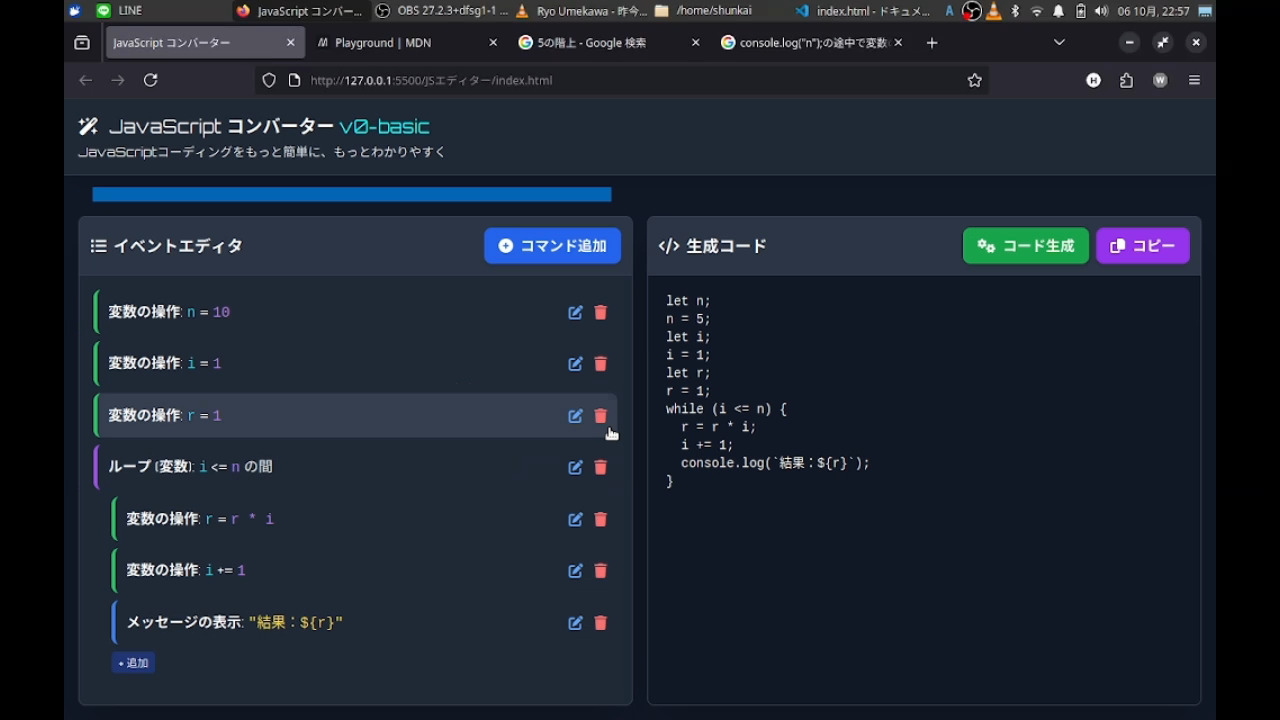
Task: Edit the message display command
Action: point(575,623)
